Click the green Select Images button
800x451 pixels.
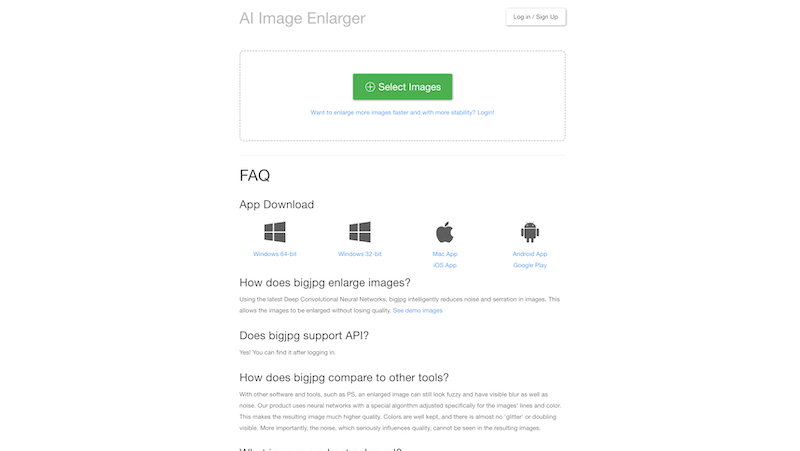tap(403, 87)
